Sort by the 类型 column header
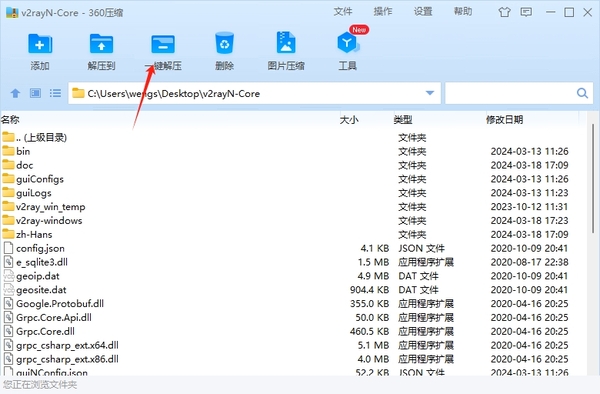 click(403, 120)
